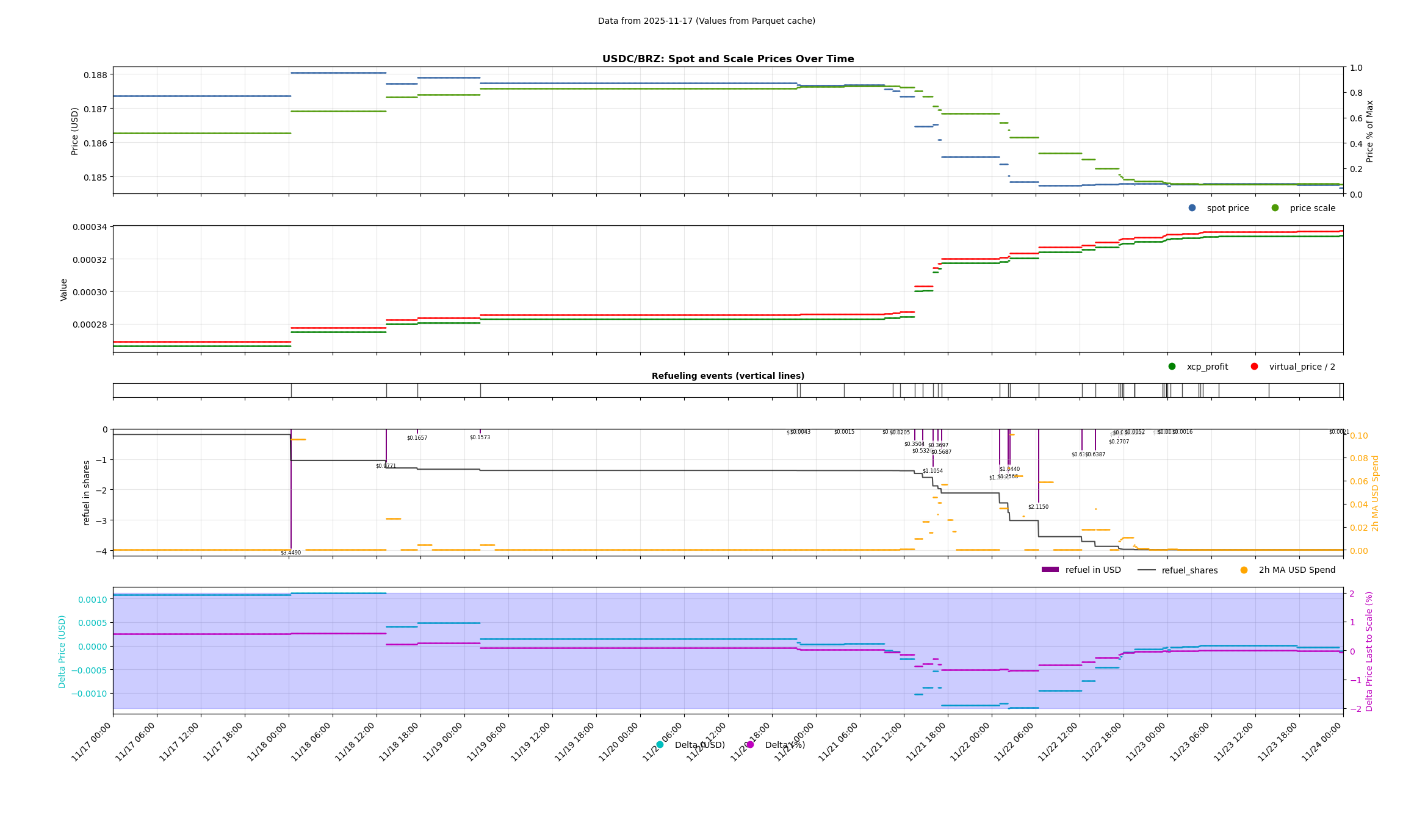The image size is (1414, 840).
Task: Click the Refueling events subplot title
Action: pos(727,376)
